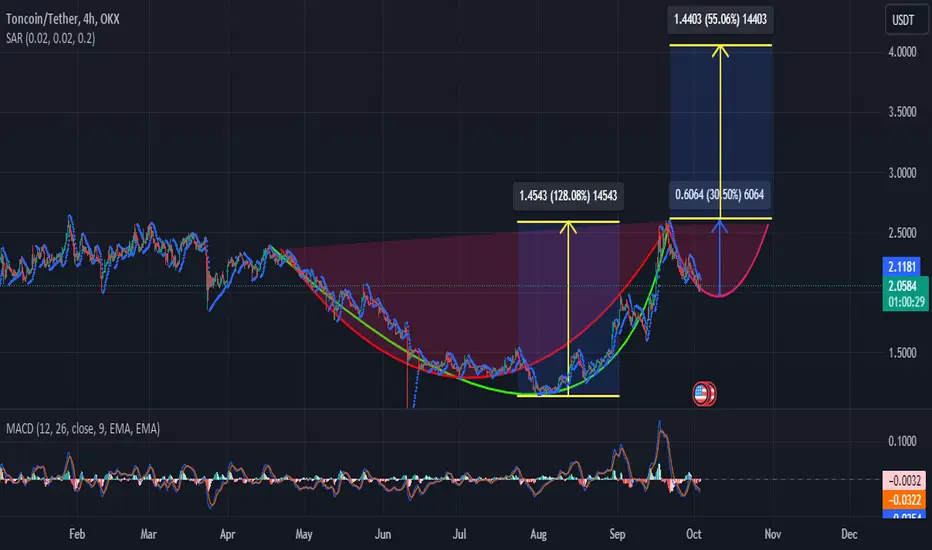Select the 1.4543 (128.08%) measurement label

(568, 196)
